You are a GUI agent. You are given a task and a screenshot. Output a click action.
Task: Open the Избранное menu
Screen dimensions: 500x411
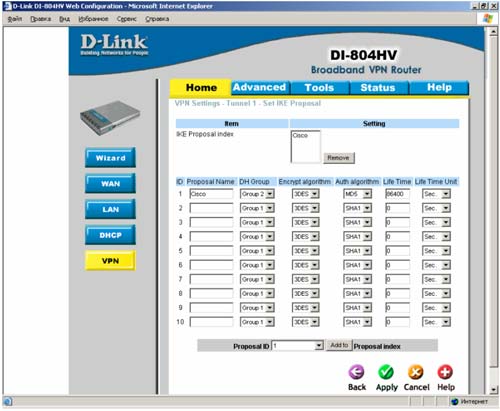pos(93,19)
